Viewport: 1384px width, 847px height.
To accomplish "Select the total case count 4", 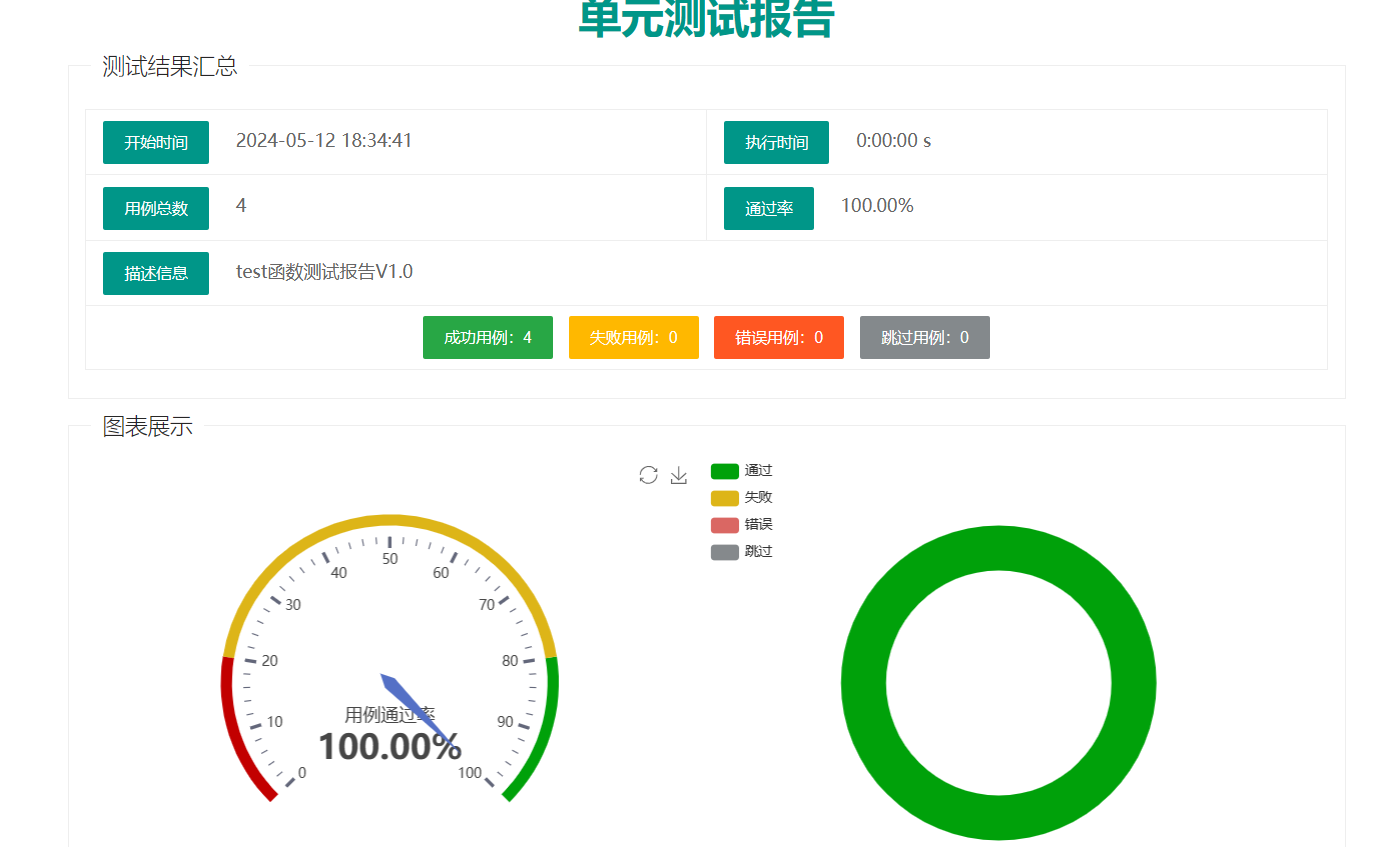I will point(241,206).
